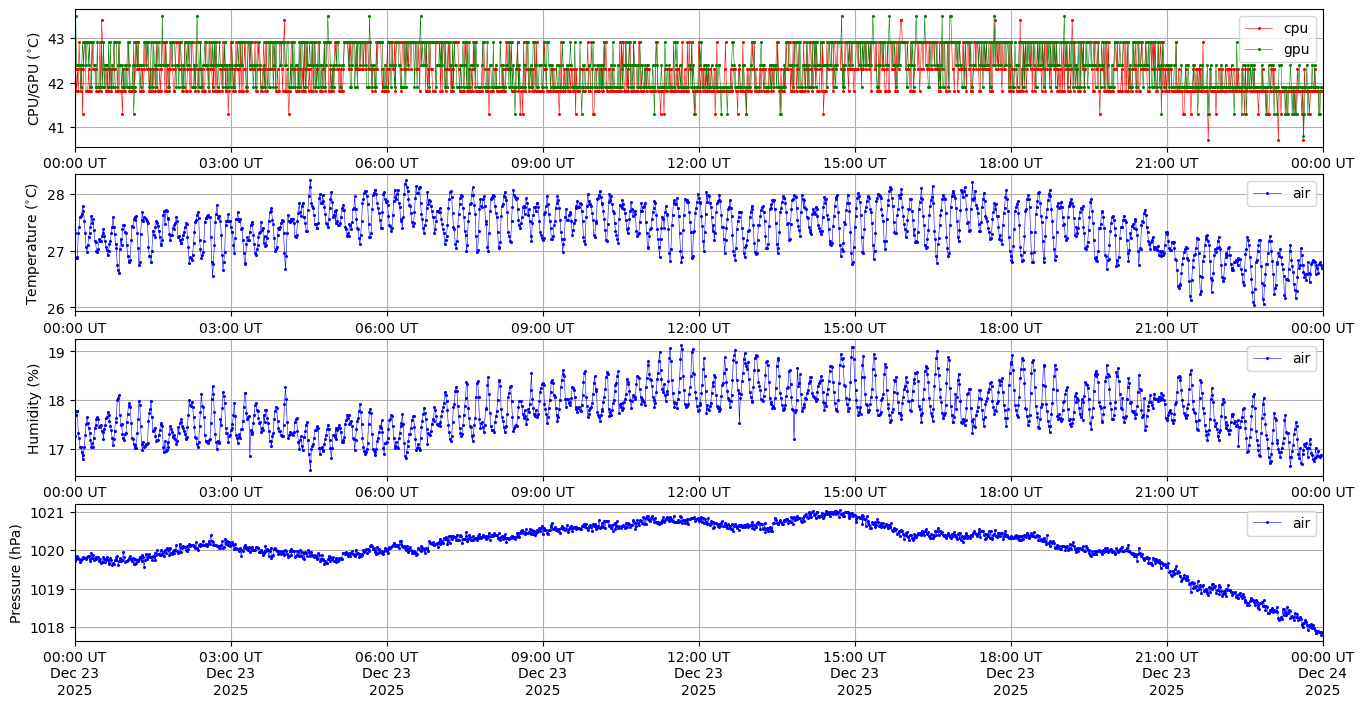Click the Pressure (hPa) y-axis label
This screenshot has height=707, width=1364.
pos(15,573)
